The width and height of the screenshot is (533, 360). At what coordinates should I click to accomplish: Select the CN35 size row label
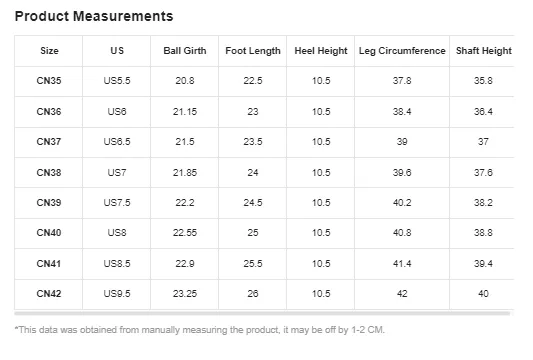(x=49, y=81)
